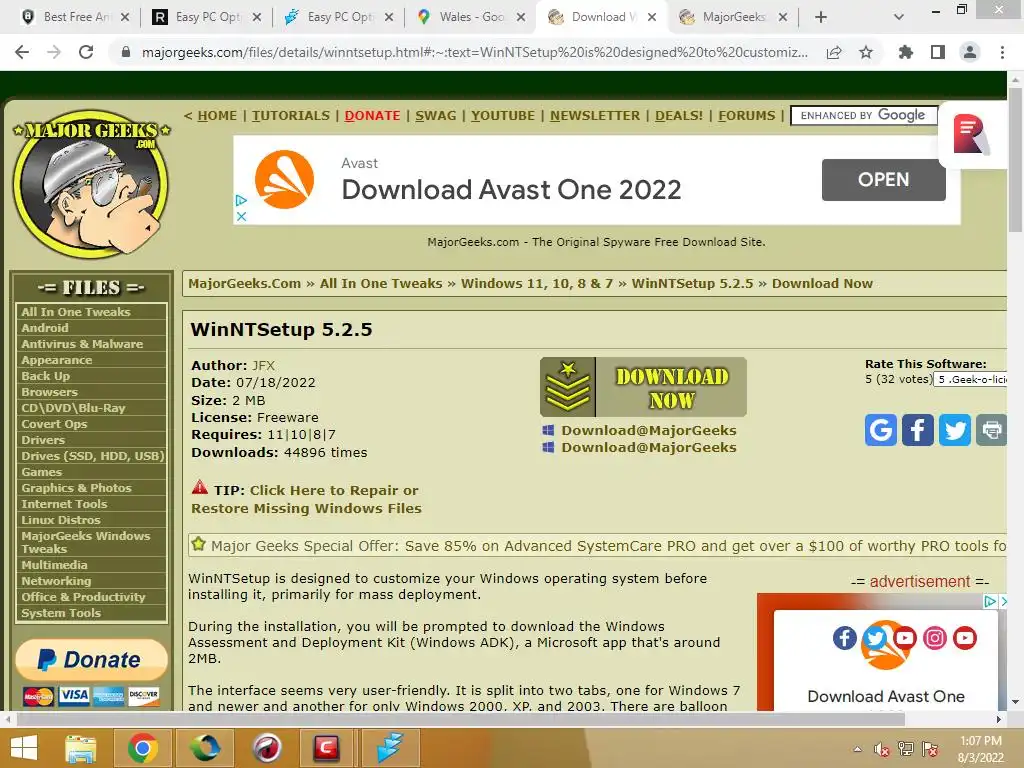Viewport: 1024px width, 768px height.
Task: Open the HOME navigation link
Action: click(x=217, y=116)
